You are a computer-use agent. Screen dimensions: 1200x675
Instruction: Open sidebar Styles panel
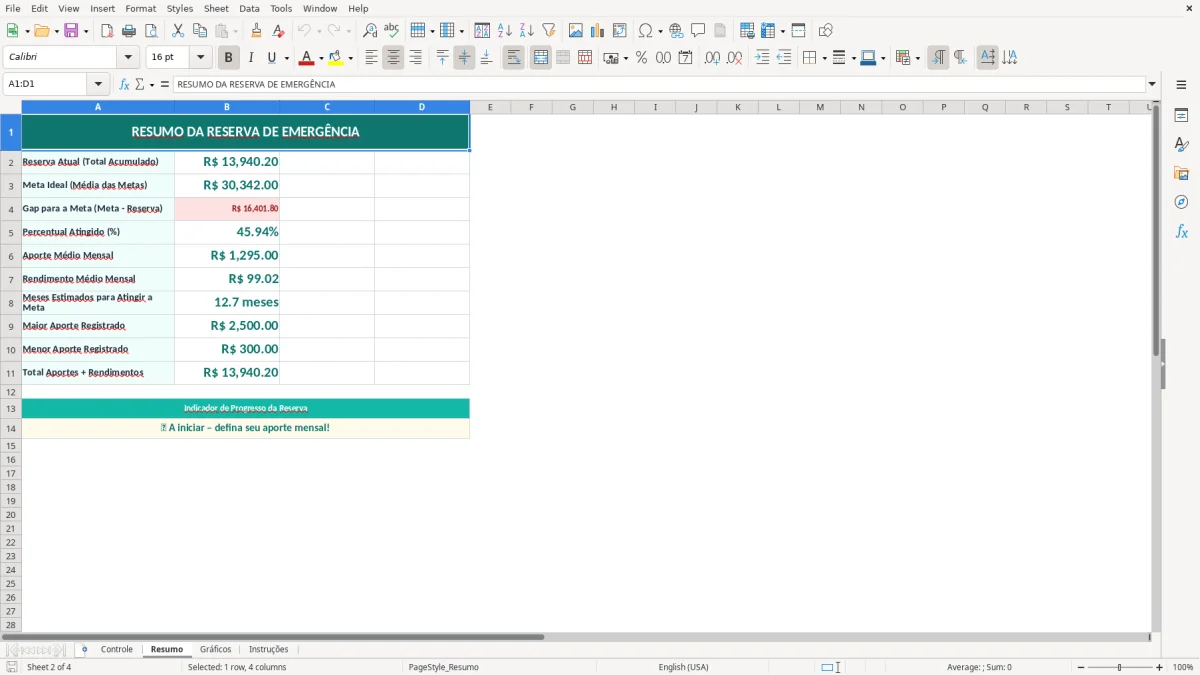click(1181, 144)
